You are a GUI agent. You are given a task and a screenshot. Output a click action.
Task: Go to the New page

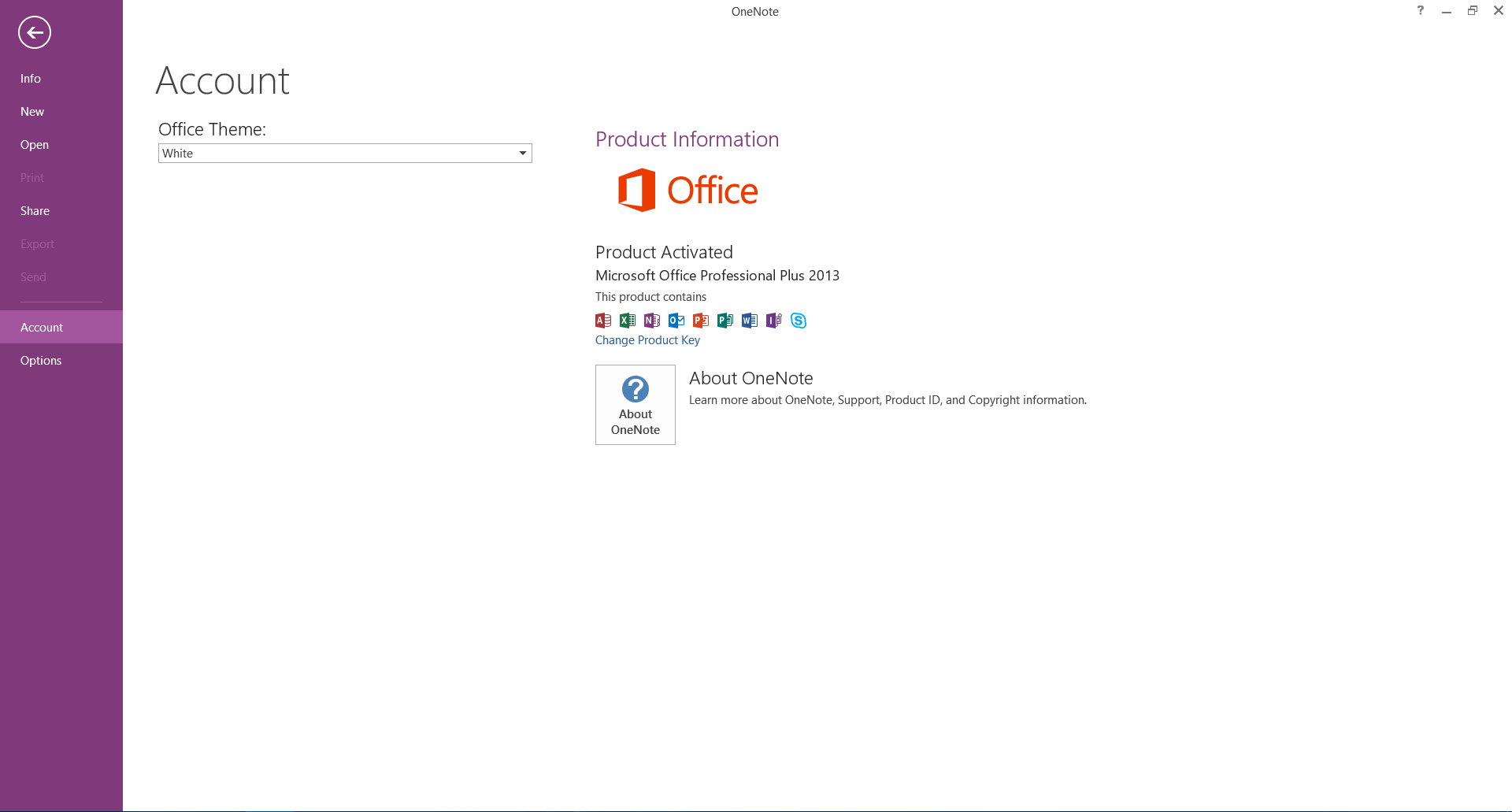click(x=61, y=112)
